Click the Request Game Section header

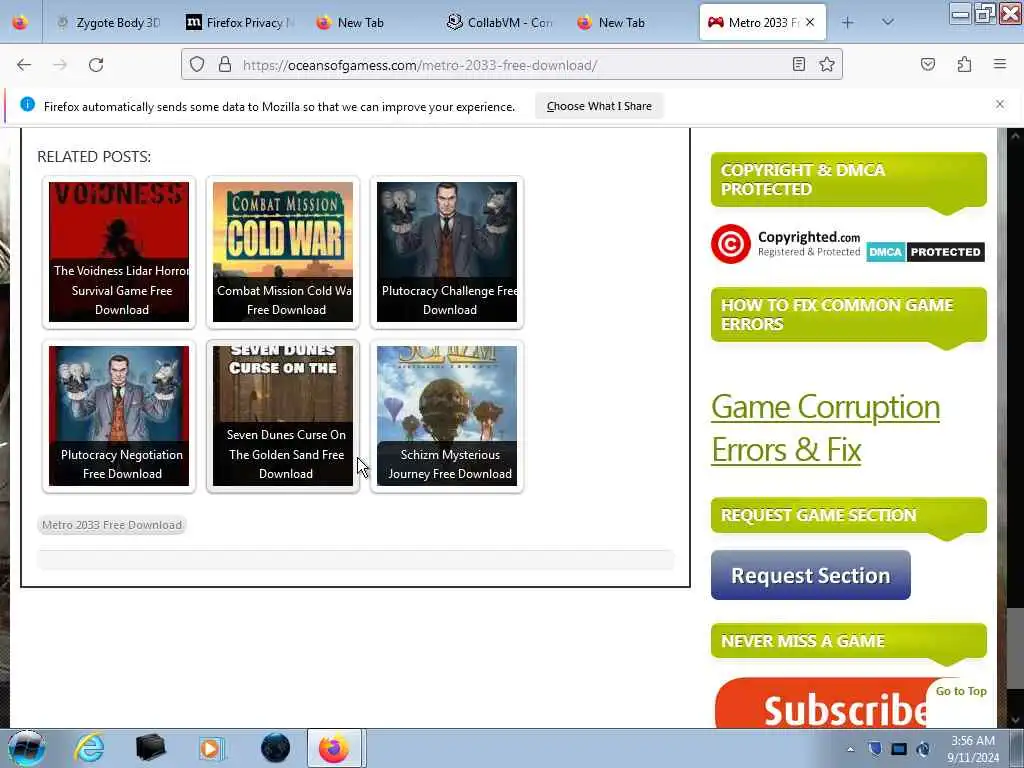pyautogui.click(x=848, y=515)
